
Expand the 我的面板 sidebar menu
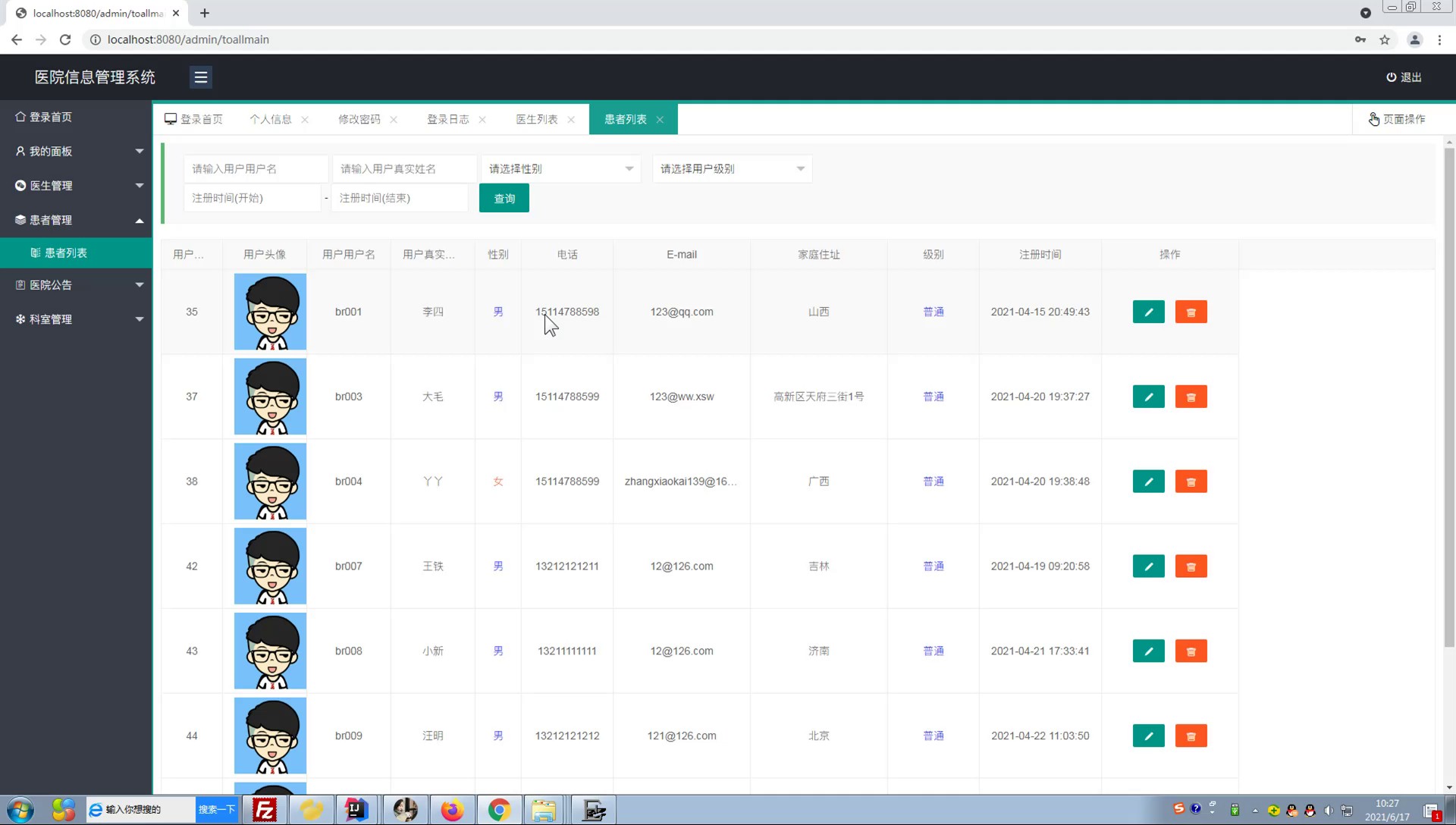76,151
